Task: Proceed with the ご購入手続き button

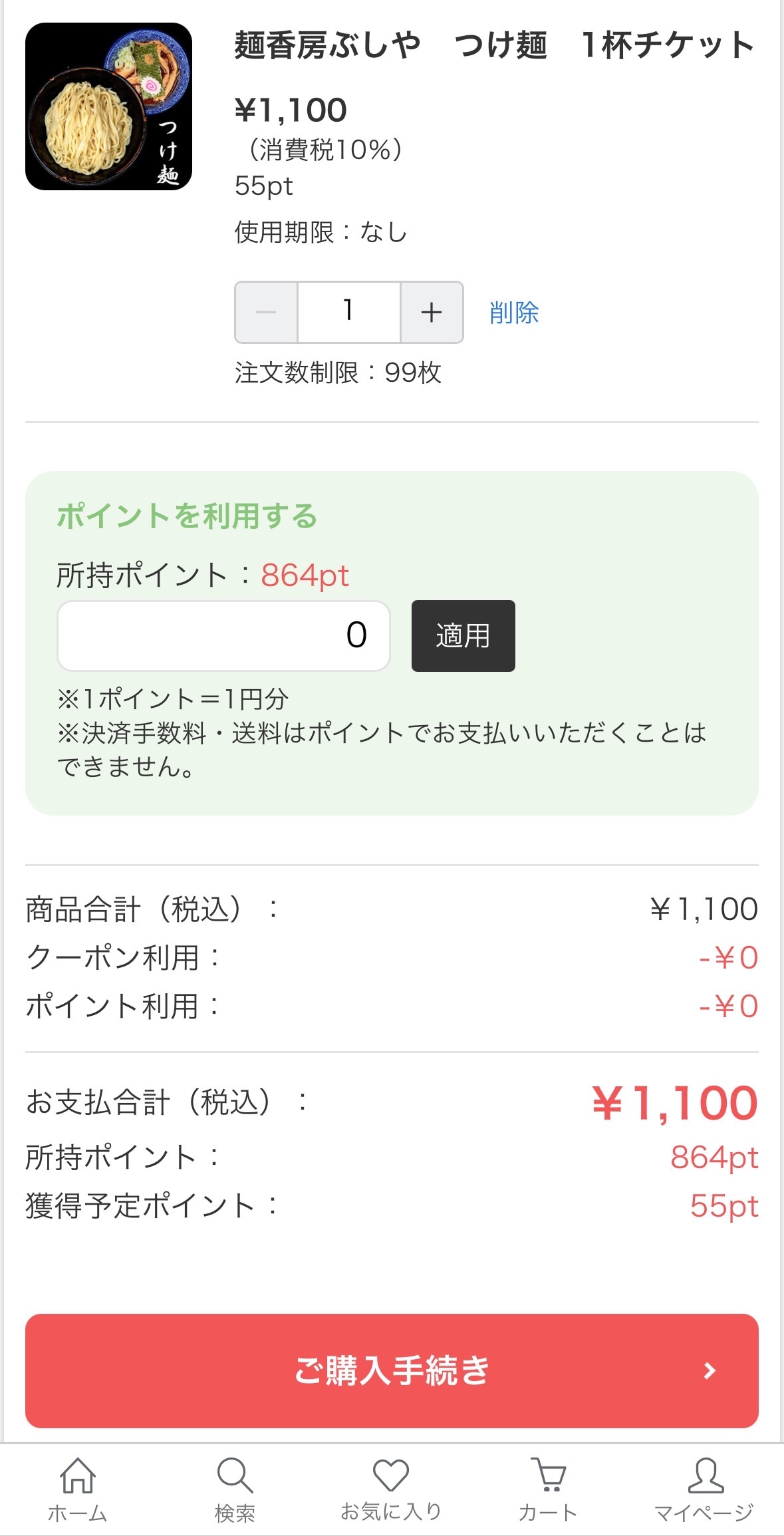Action: click(392, 1370)
